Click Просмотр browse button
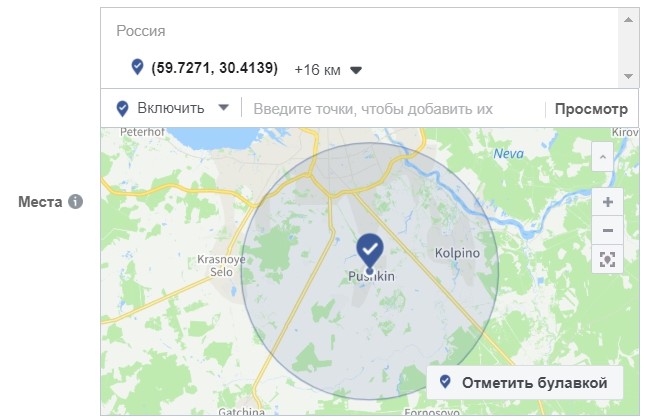The image size is (649, 420). click(x=591, y=109)
